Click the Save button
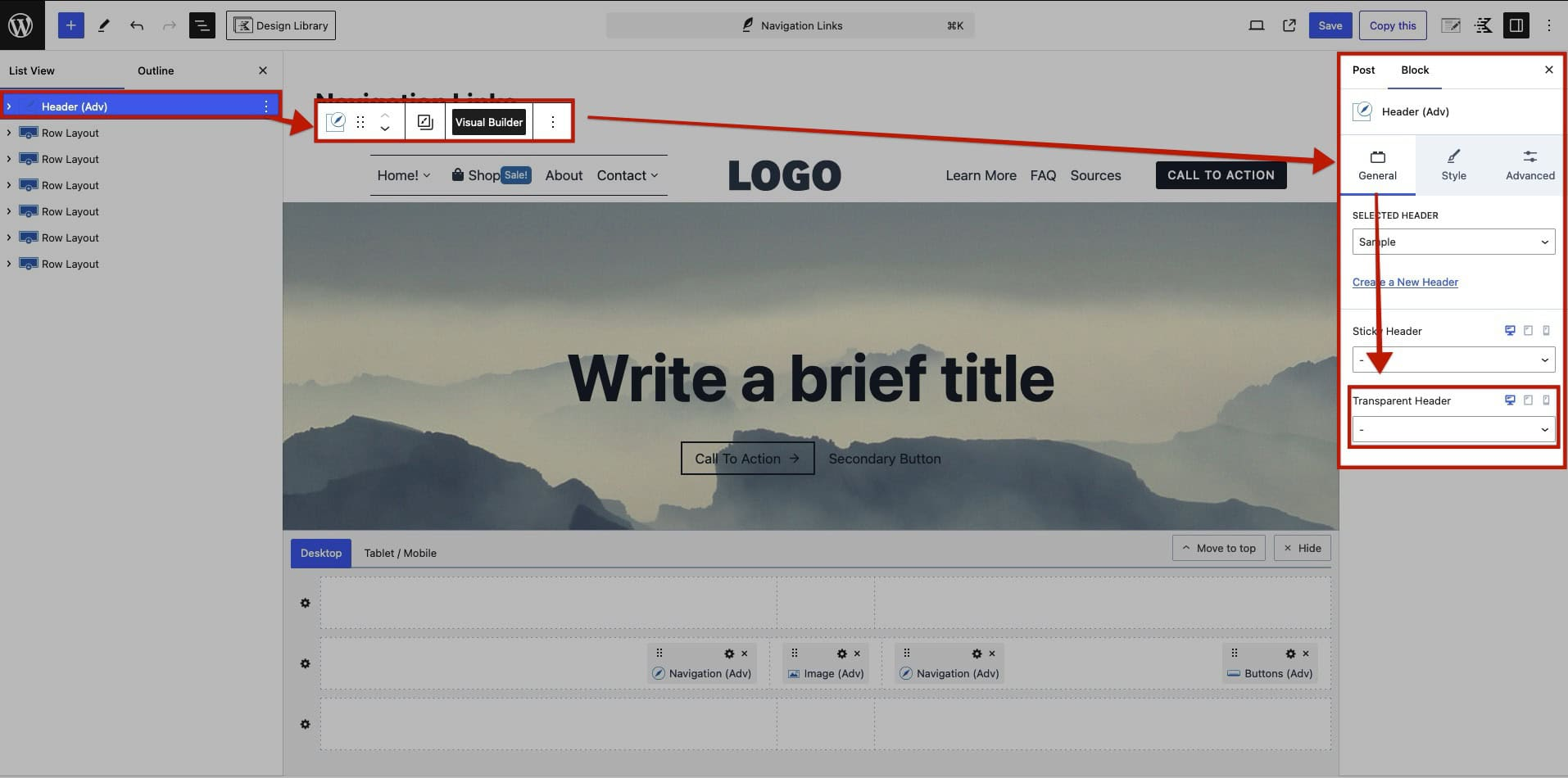 1330,25
